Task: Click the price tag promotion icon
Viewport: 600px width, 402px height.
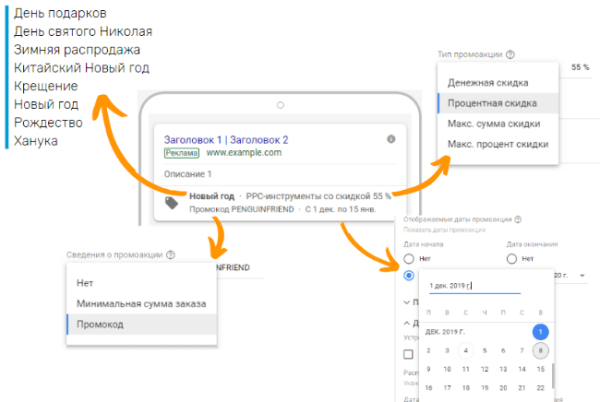Action: (x=172, y=202)
